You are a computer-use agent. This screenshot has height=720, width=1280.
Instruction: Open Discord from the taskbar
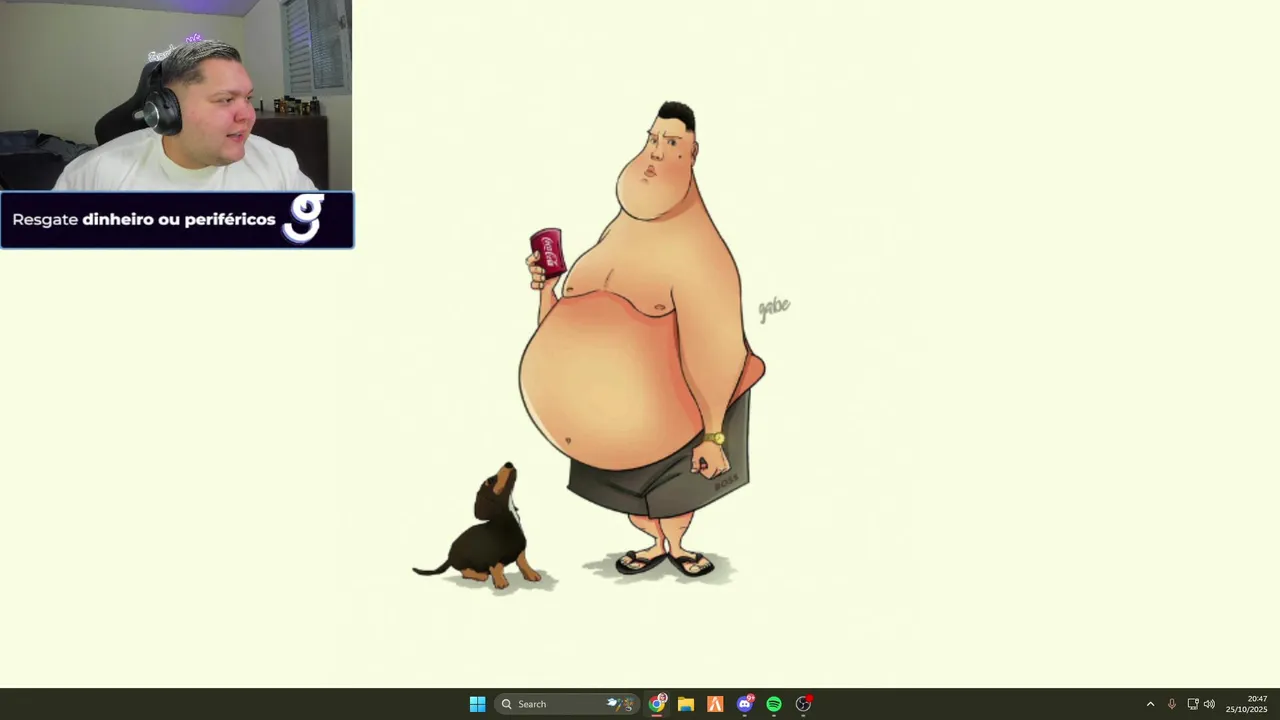(x=745, y=704)
